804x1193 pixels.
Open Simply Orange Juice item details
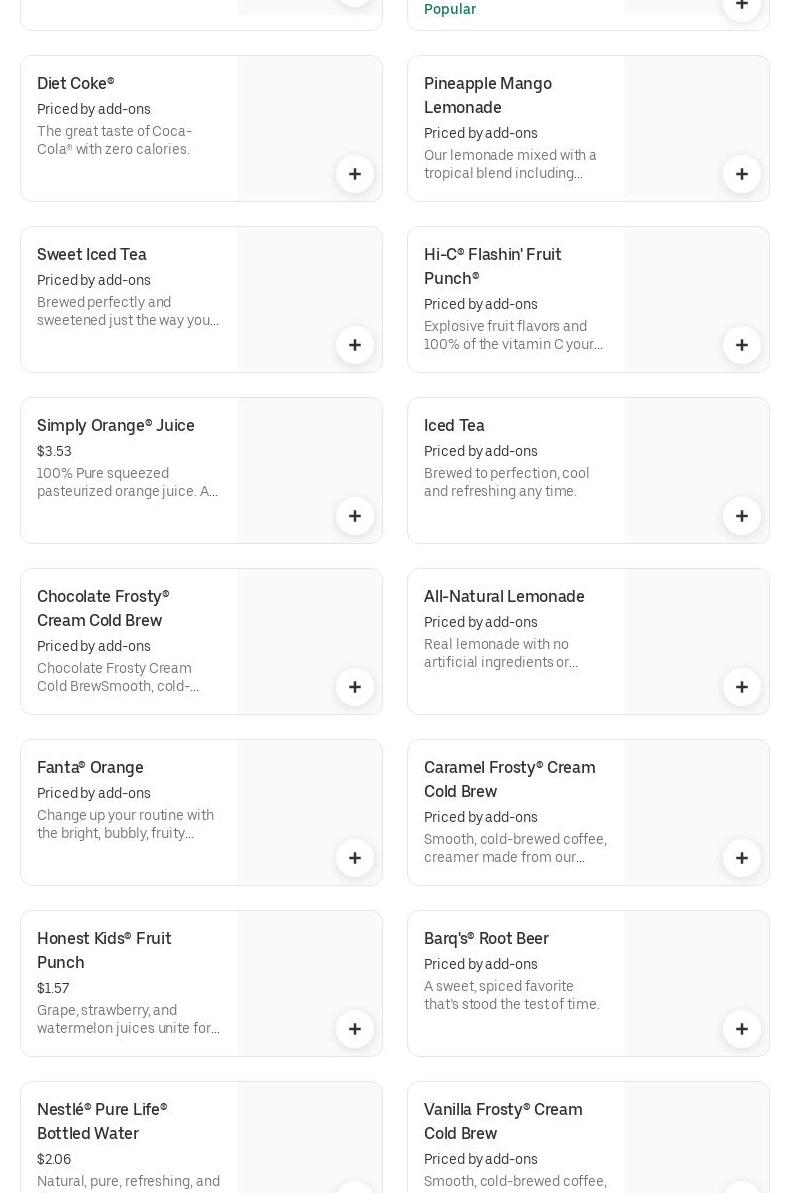(116, 426)
